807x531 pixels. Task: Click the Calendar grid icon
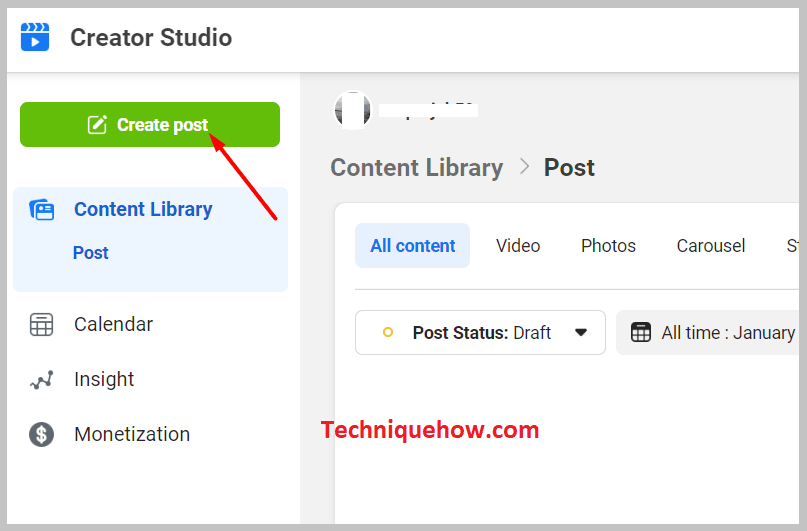coord(41,324)
